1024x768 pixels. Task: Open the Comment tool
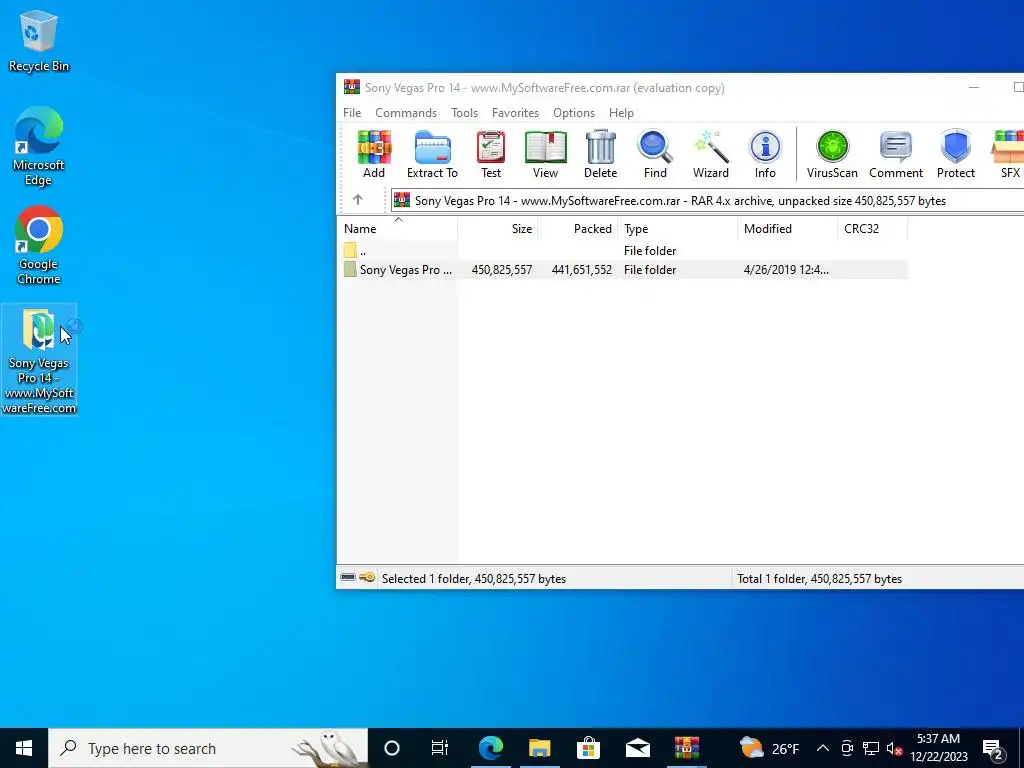[x=896, y=154]
